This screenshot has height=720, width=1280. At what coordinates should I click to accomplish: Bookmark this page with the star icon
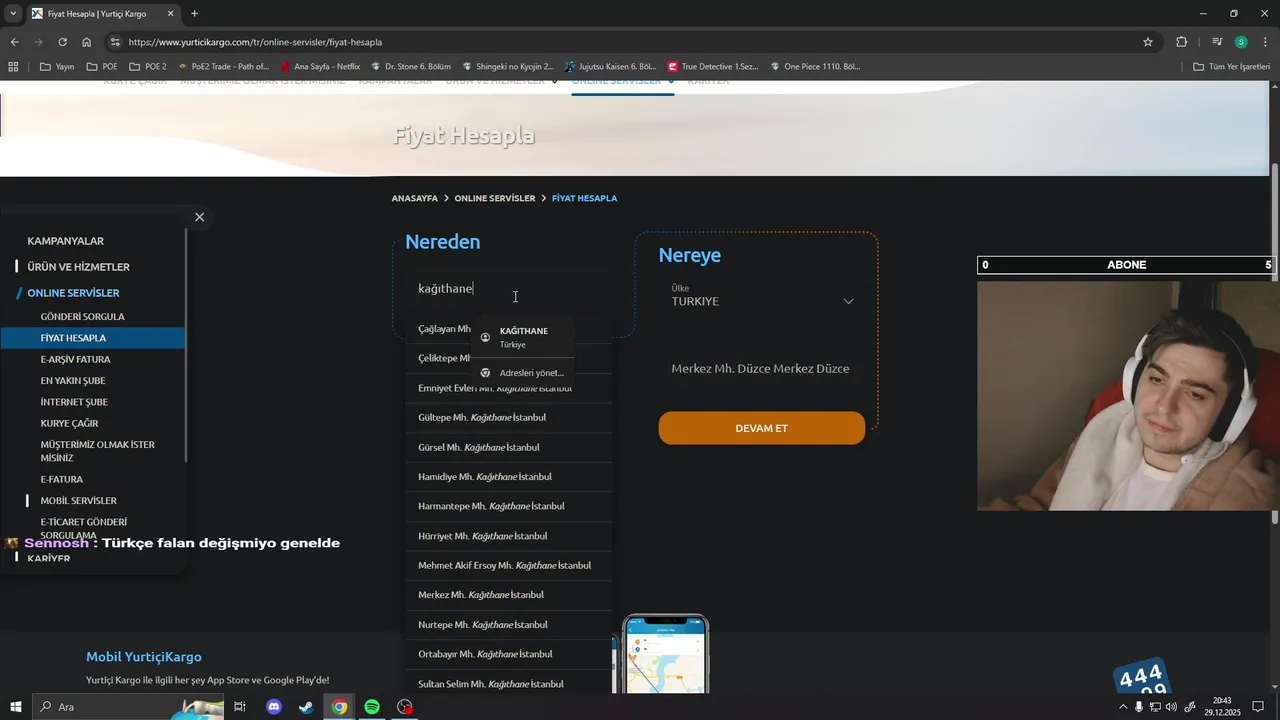click(x=1148, y=42)
